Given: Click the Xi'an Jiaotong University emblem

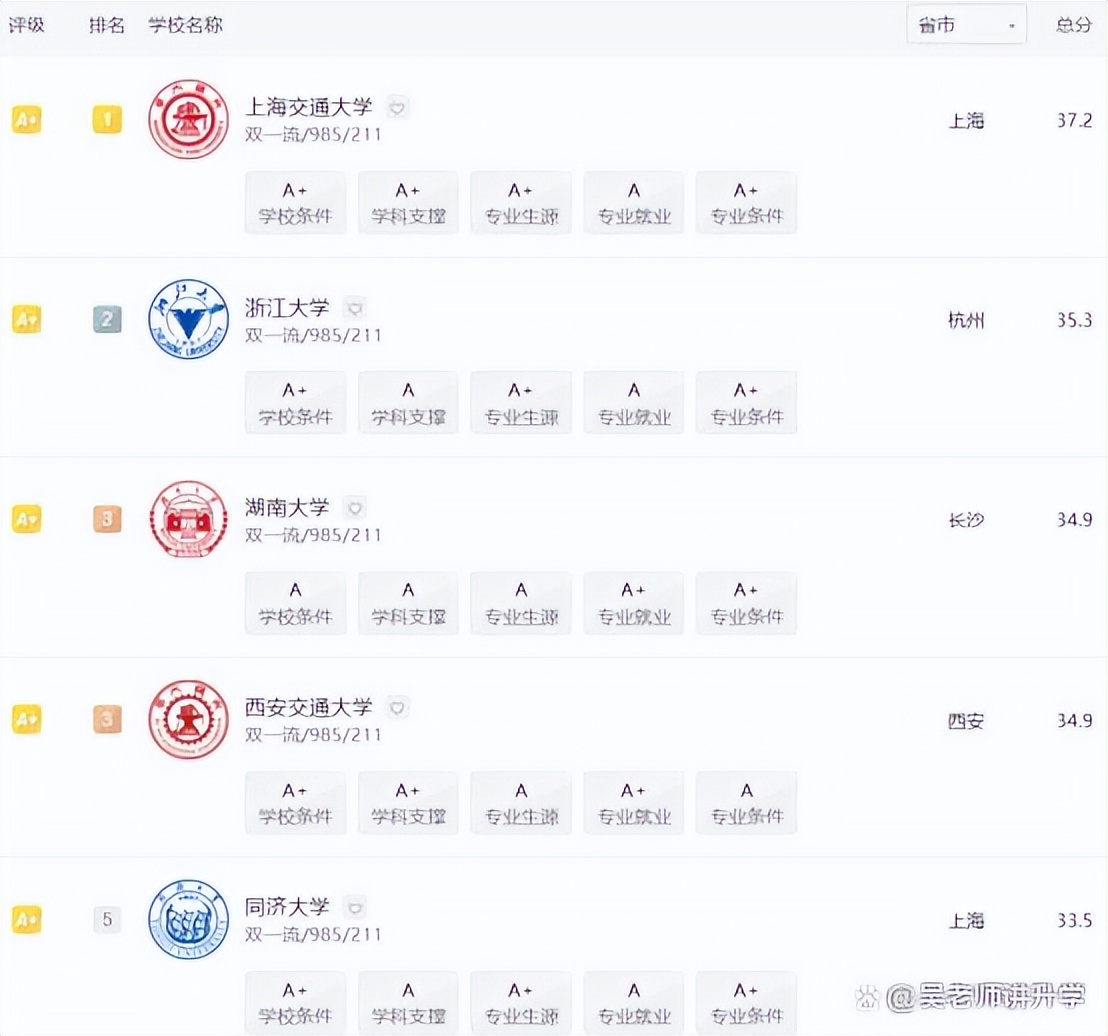Looking at the screenshot, I should pyautogui.click(x=187, y=720).
